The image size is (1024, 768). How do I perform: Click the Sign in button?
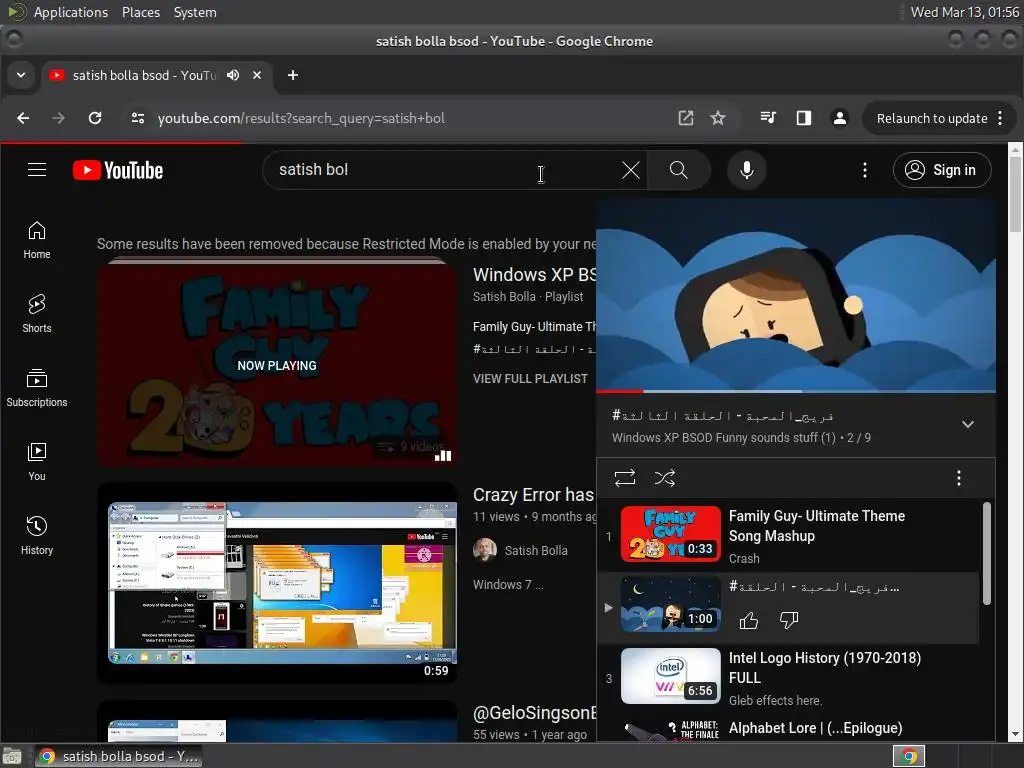942,170
